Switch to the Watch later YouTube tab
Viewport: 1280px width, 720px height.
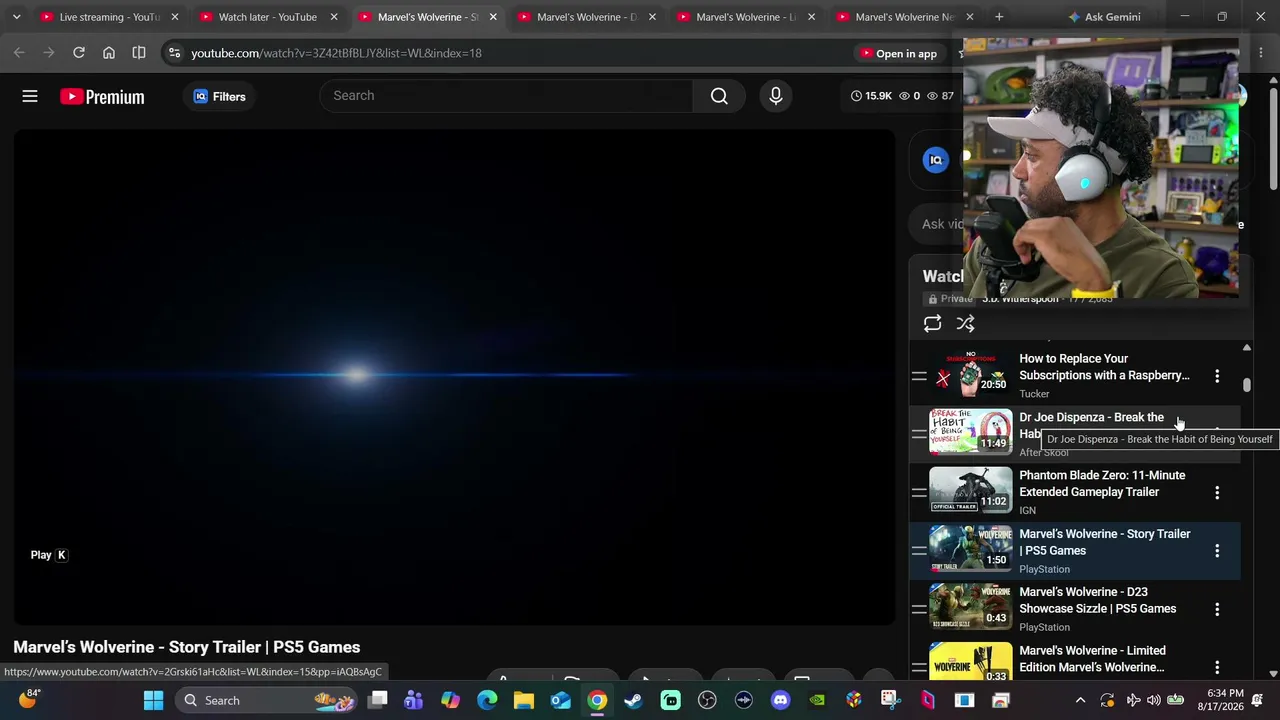tap(267, 17)
